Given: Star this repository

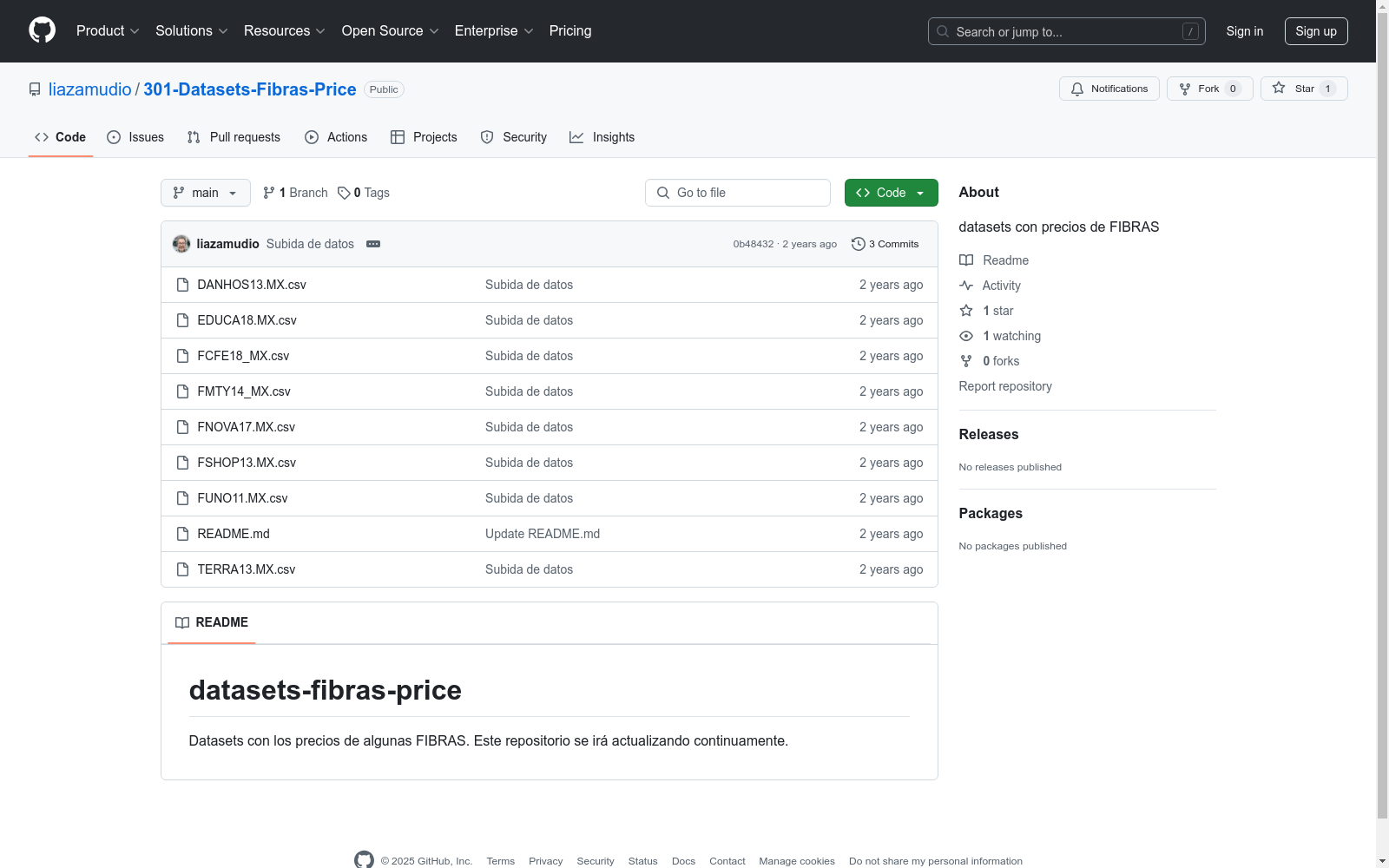Looking at the screenshot, I should click(x=1304, y=89).
